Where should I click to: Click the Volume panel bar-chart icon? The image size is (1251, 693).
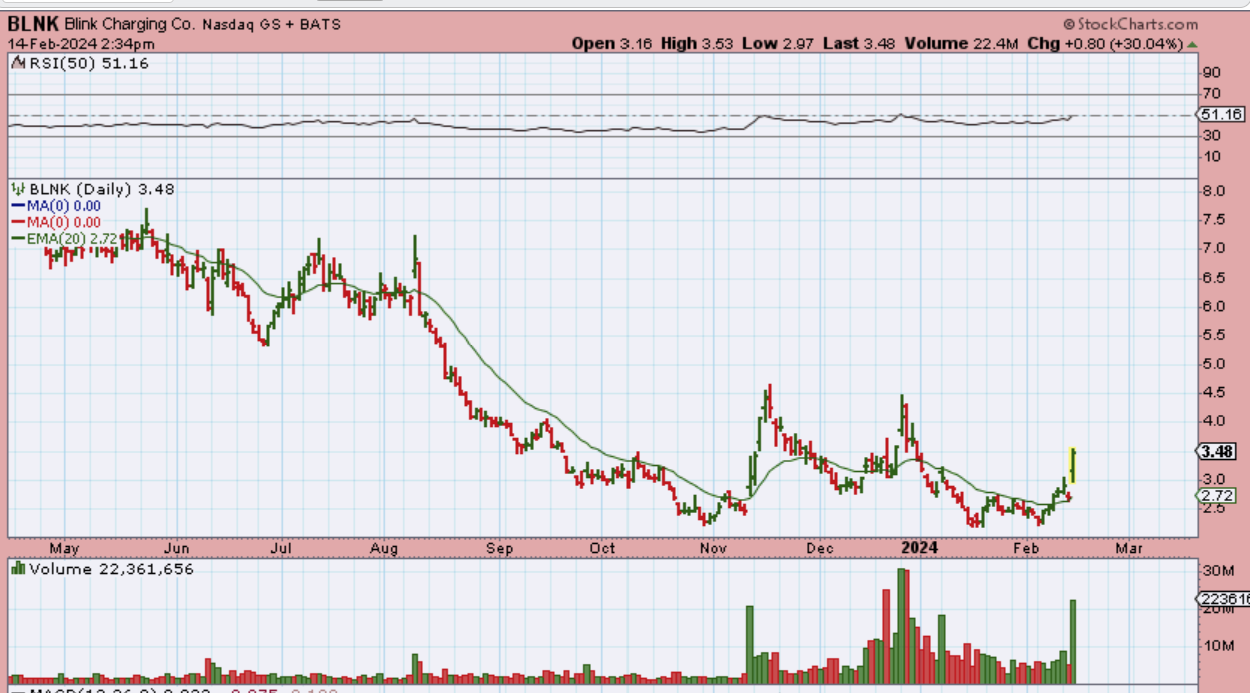coord(17,568)
